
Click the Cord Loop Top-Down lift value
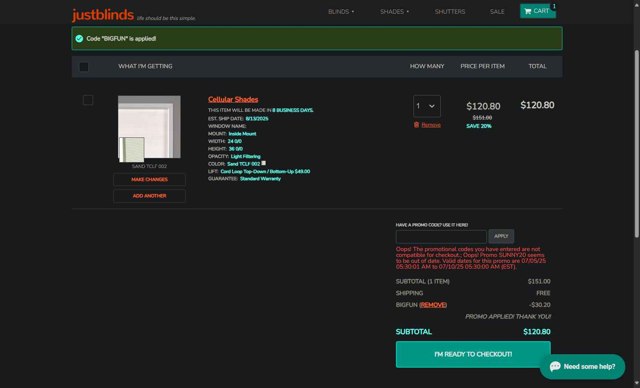tap(265, 171)
